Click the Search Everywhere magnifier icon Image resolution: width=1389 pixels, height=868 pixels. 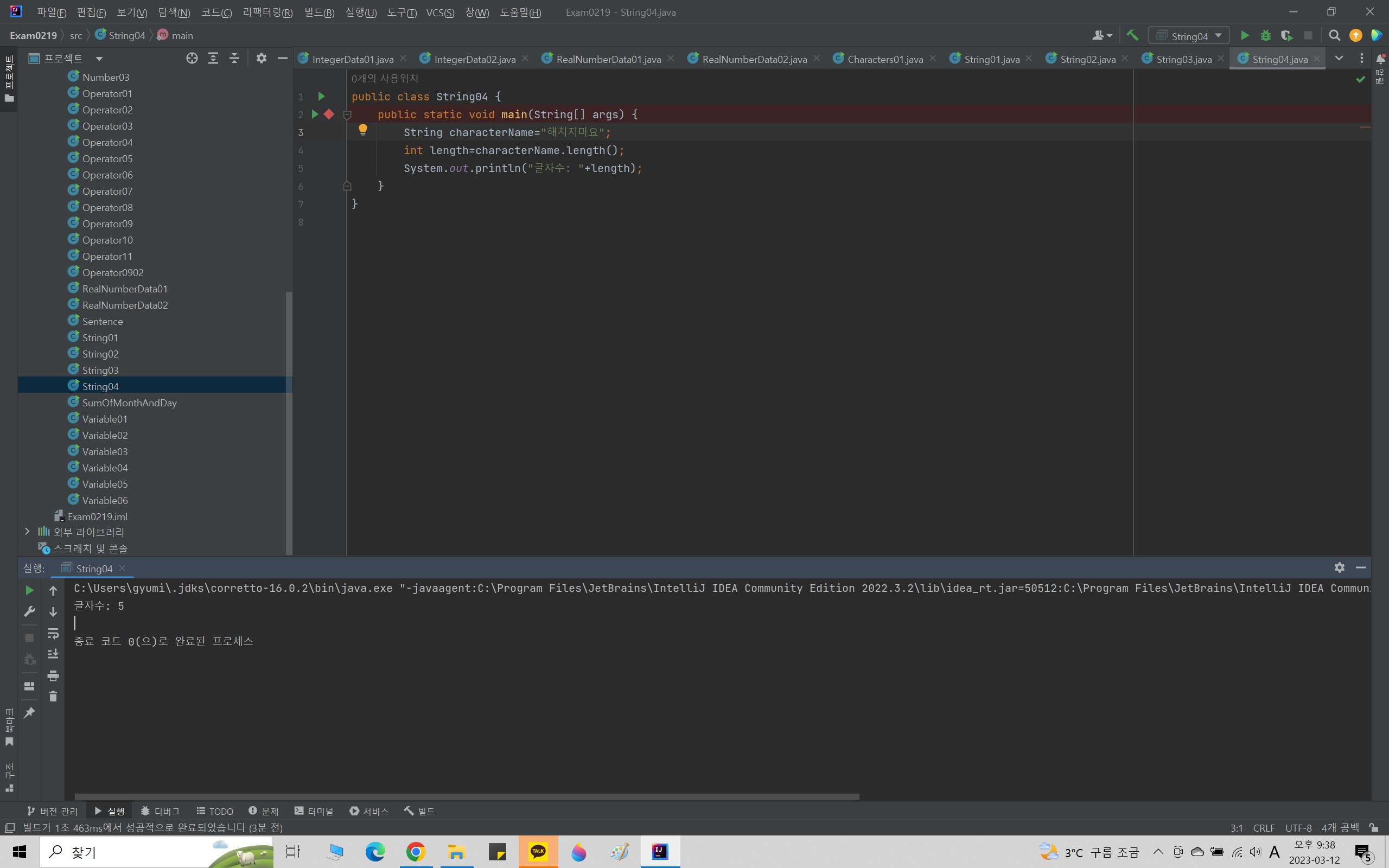[x=1335, y=36]
